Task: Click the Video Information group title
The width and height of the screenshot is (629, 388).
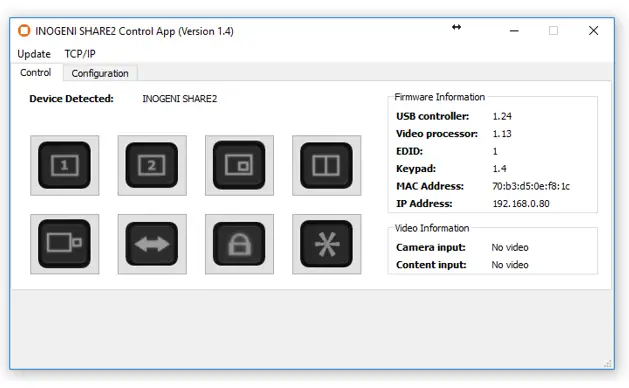Action: pos(432,228)
